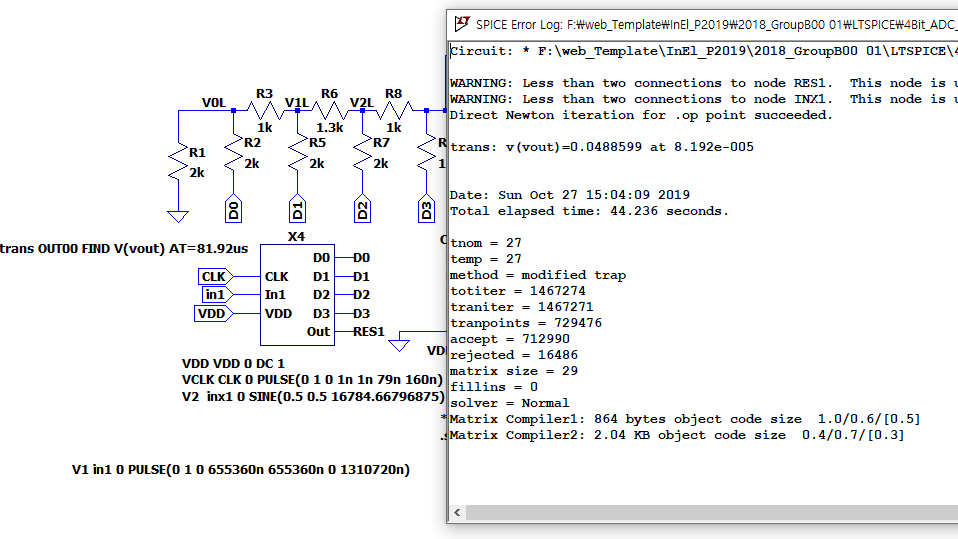Click the V0L net label
The width and height of the screenshot is (958, 539).
pos(214,102)
